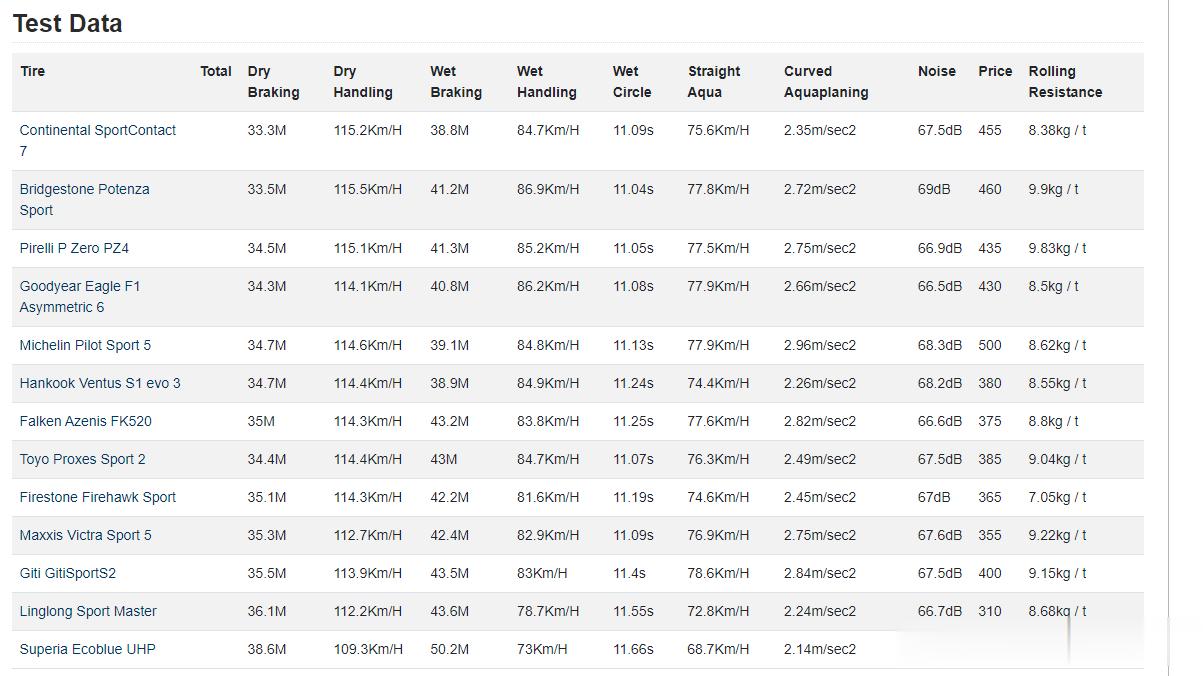Open the Bridgestone Potenza Sport link
This screenshot has height=676, width=1204.
[85, 199]
